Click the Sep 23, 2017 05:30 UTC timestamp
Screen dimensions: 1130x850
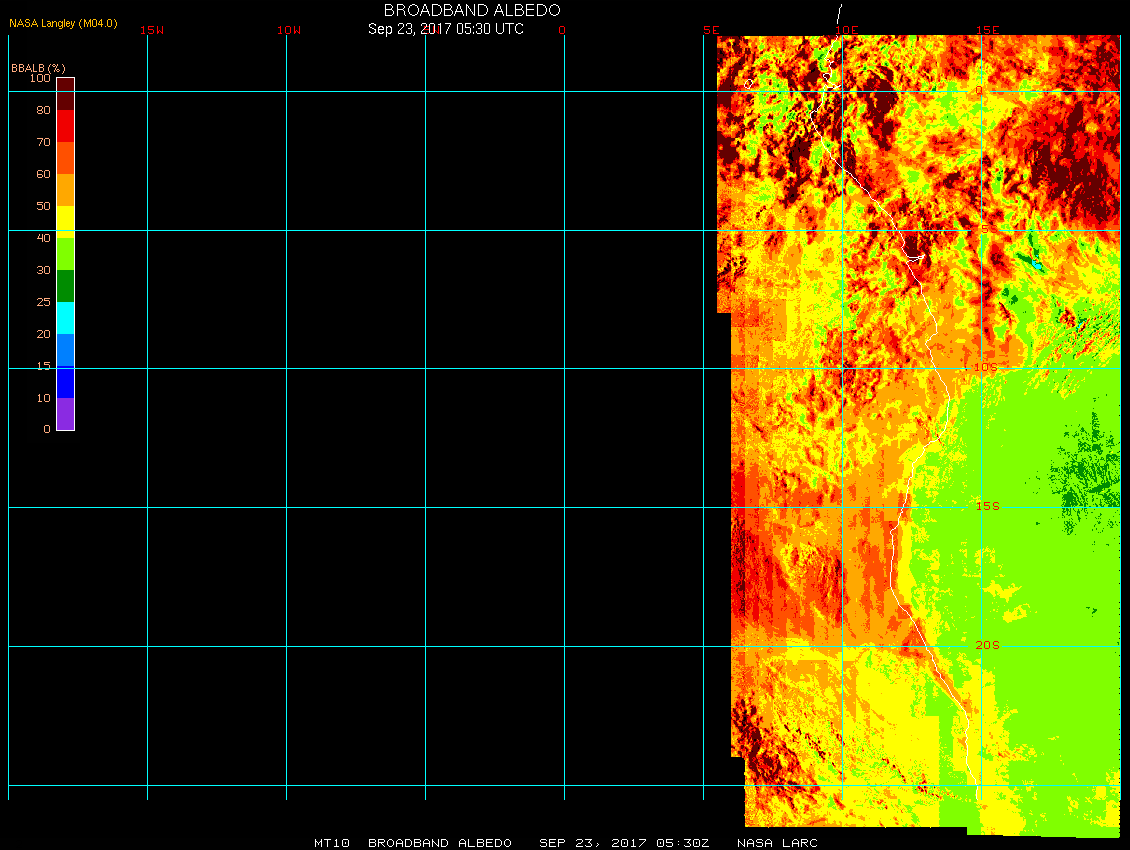[x=445, y=29]
